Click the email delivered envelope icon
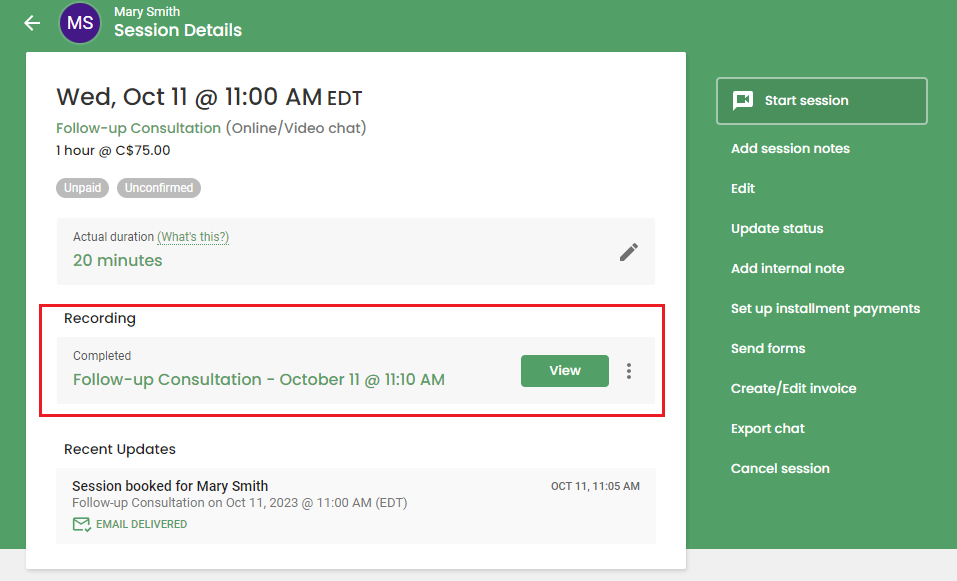The image size is (957, 581). click(x=82, y=524)
